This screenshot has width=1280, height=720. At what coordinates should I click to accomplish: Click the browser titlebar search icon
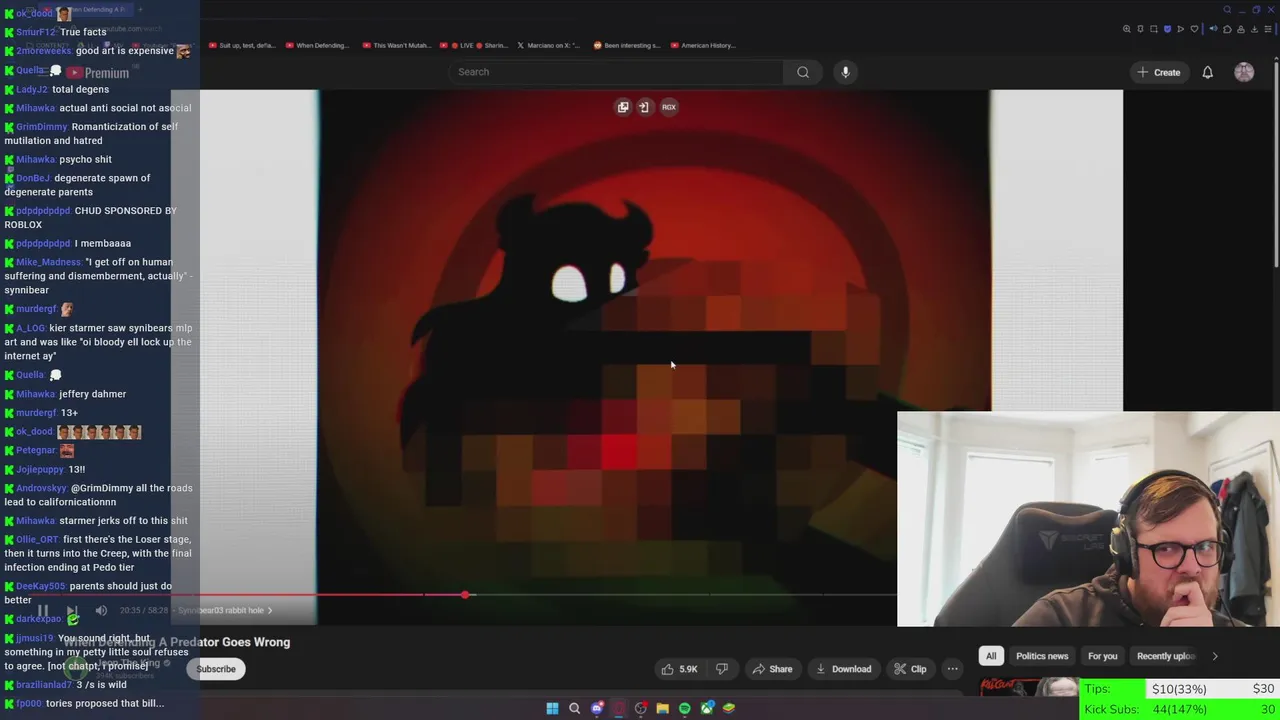pos(1227,10)
